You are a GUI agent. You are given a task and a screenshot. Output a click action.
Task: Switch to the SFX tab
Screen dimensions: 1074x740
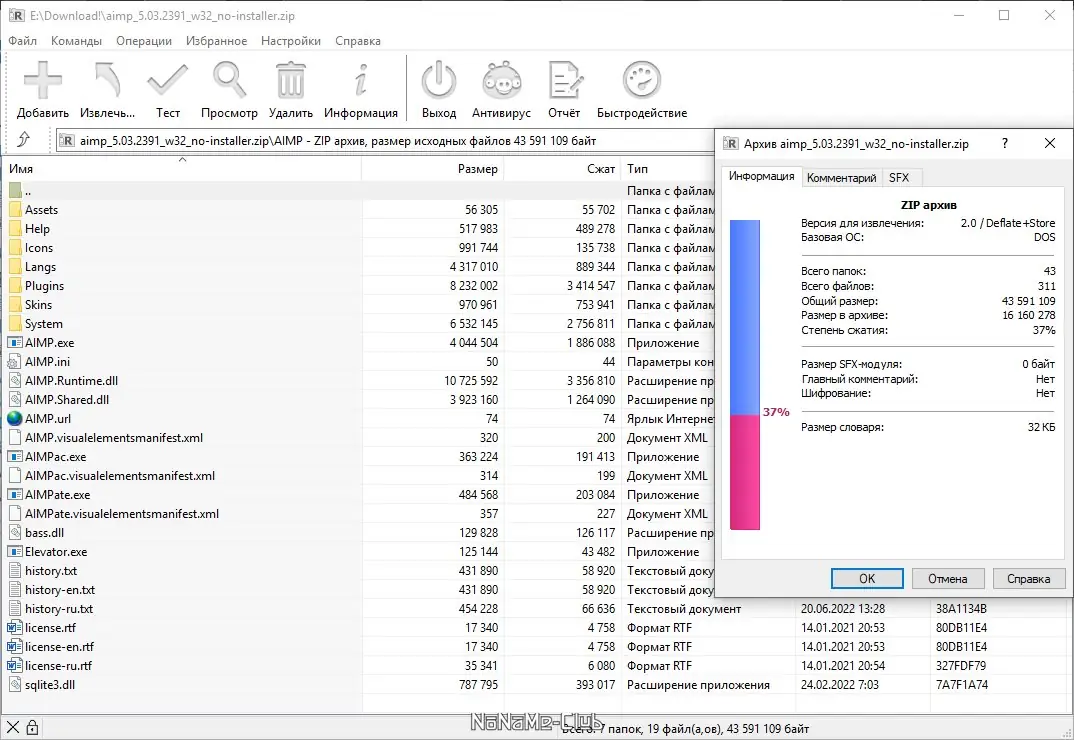click(899, 177)
